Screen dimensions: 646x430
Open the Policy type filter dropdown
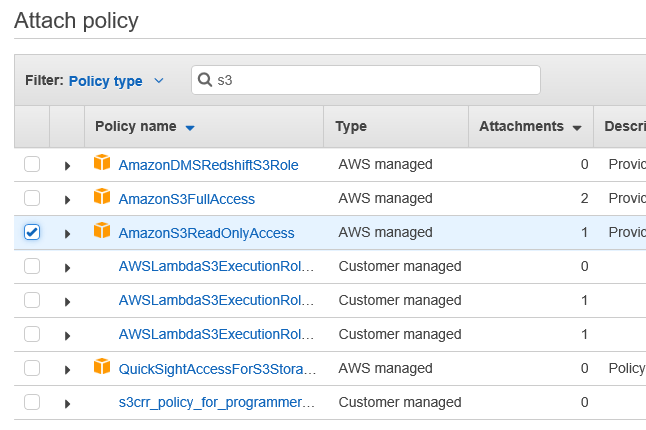pos(115,81)
